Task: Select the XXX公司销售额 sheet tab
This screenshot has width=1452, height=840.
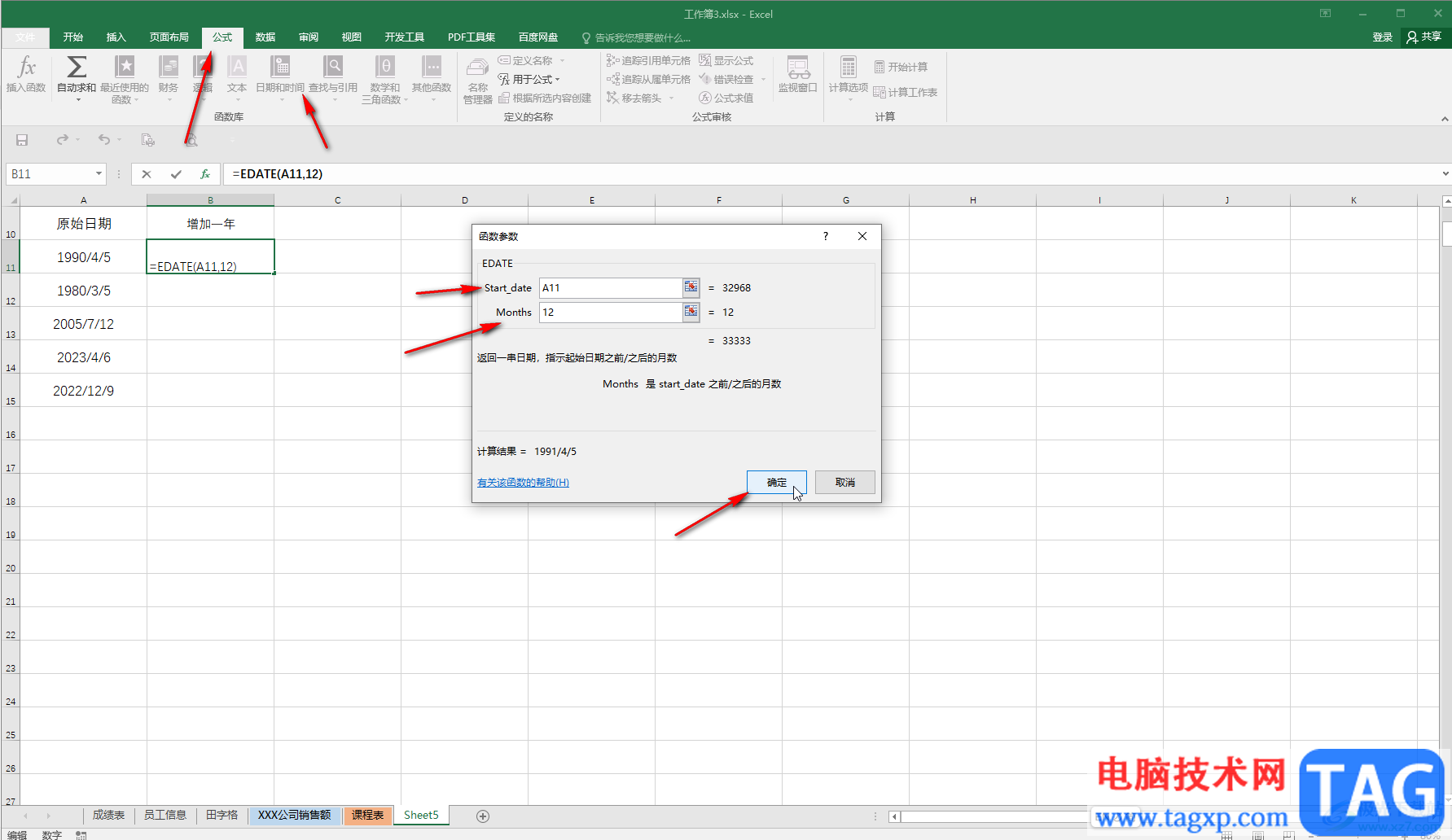Action: pyautogui.click(x=295, y=815)
